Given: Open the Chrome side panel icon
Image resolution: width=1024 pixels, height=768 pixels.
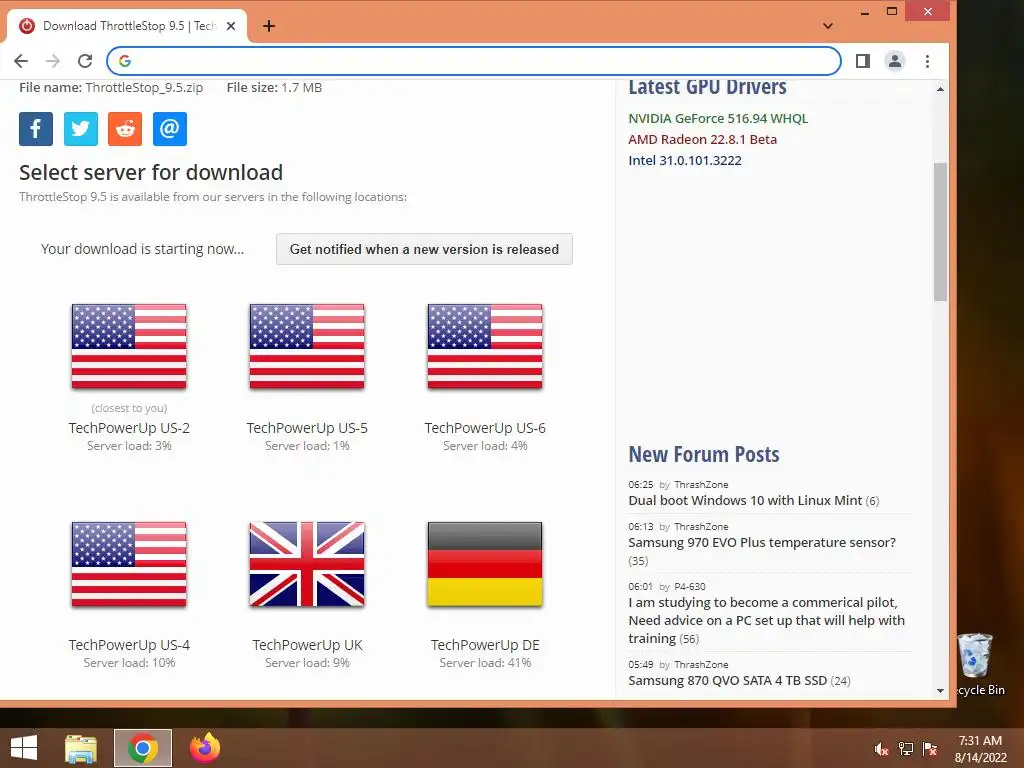Looking at the screenshot, I should (863, 61).
